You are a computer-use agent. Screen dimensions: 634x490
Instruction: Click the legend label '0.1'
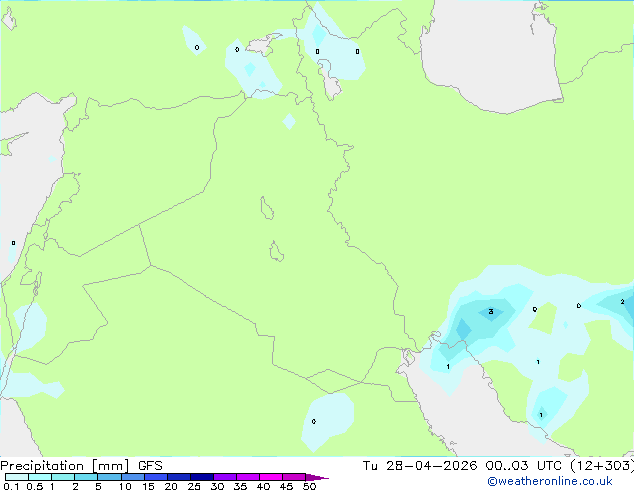pos(11,486)
